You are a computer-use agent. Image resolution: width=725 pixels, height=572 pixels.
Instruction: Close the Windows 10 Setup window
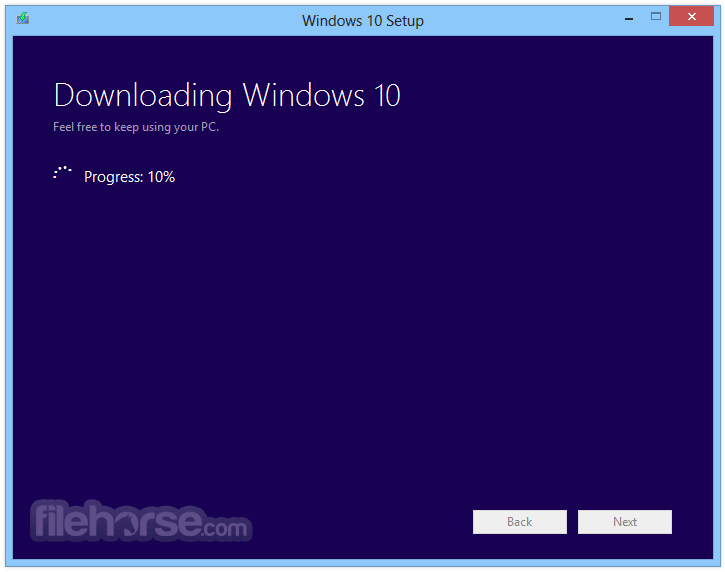pos(691,17)
